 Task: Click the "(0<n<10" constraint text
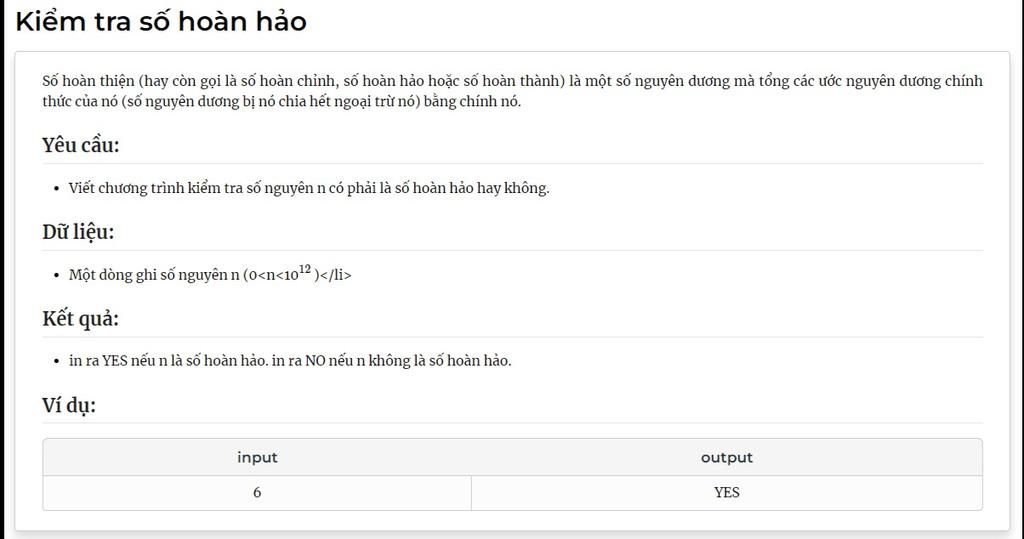click(x=270, y=275)
